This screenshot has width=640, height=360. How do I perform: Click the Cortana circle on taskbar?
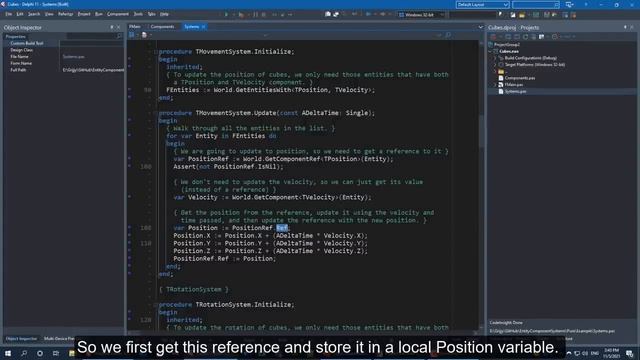click(x=40, y=353)
